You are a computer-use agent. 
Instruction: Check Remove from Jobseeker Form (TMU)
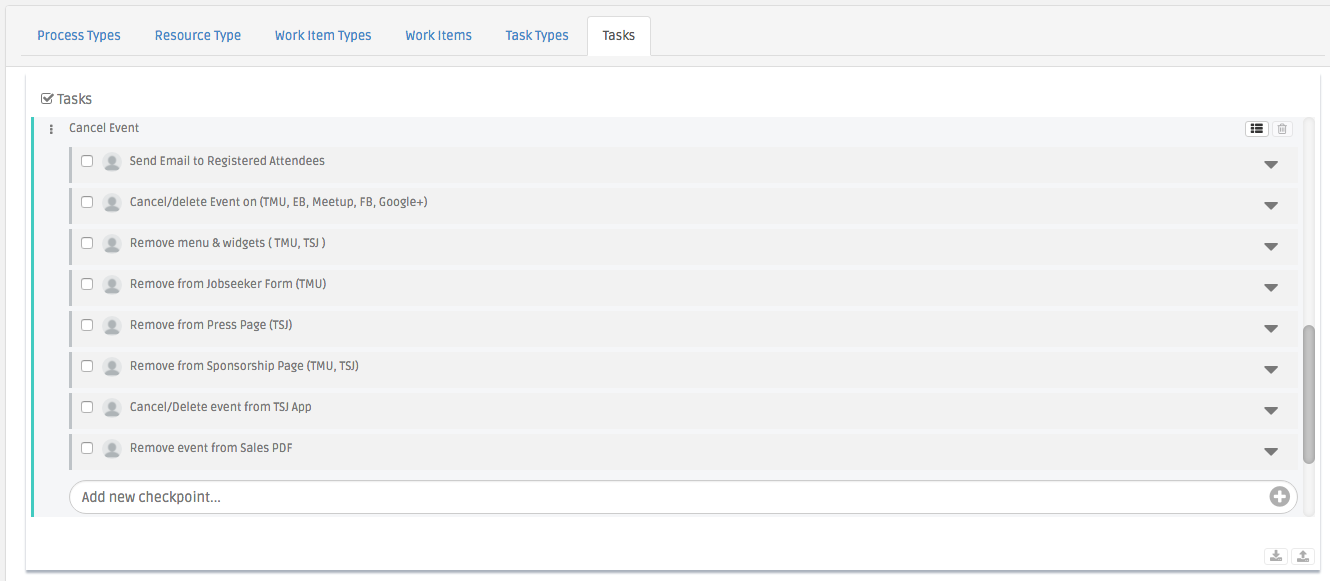[x=87, y=284]
